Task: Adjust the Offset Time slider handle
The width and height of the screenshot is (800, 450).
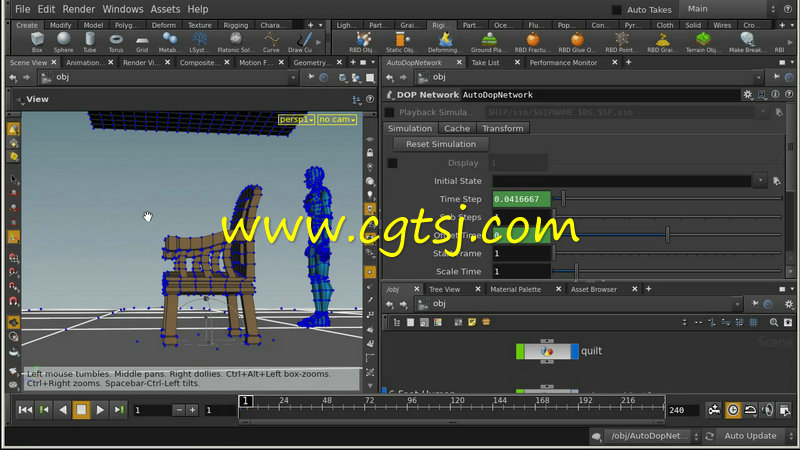Action: 667,235
